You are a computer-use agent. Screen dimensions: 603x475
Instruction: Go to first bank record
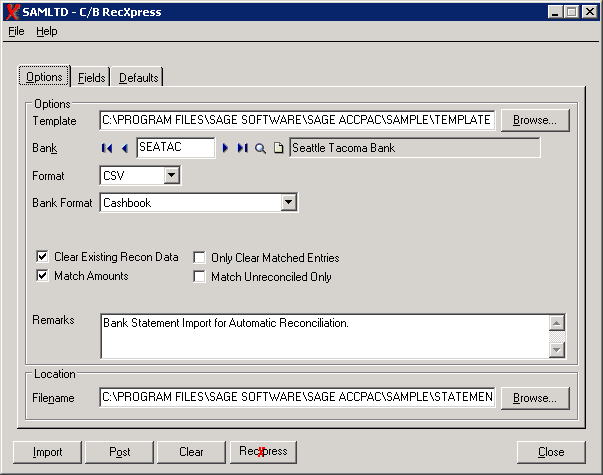tap(107, 148)
